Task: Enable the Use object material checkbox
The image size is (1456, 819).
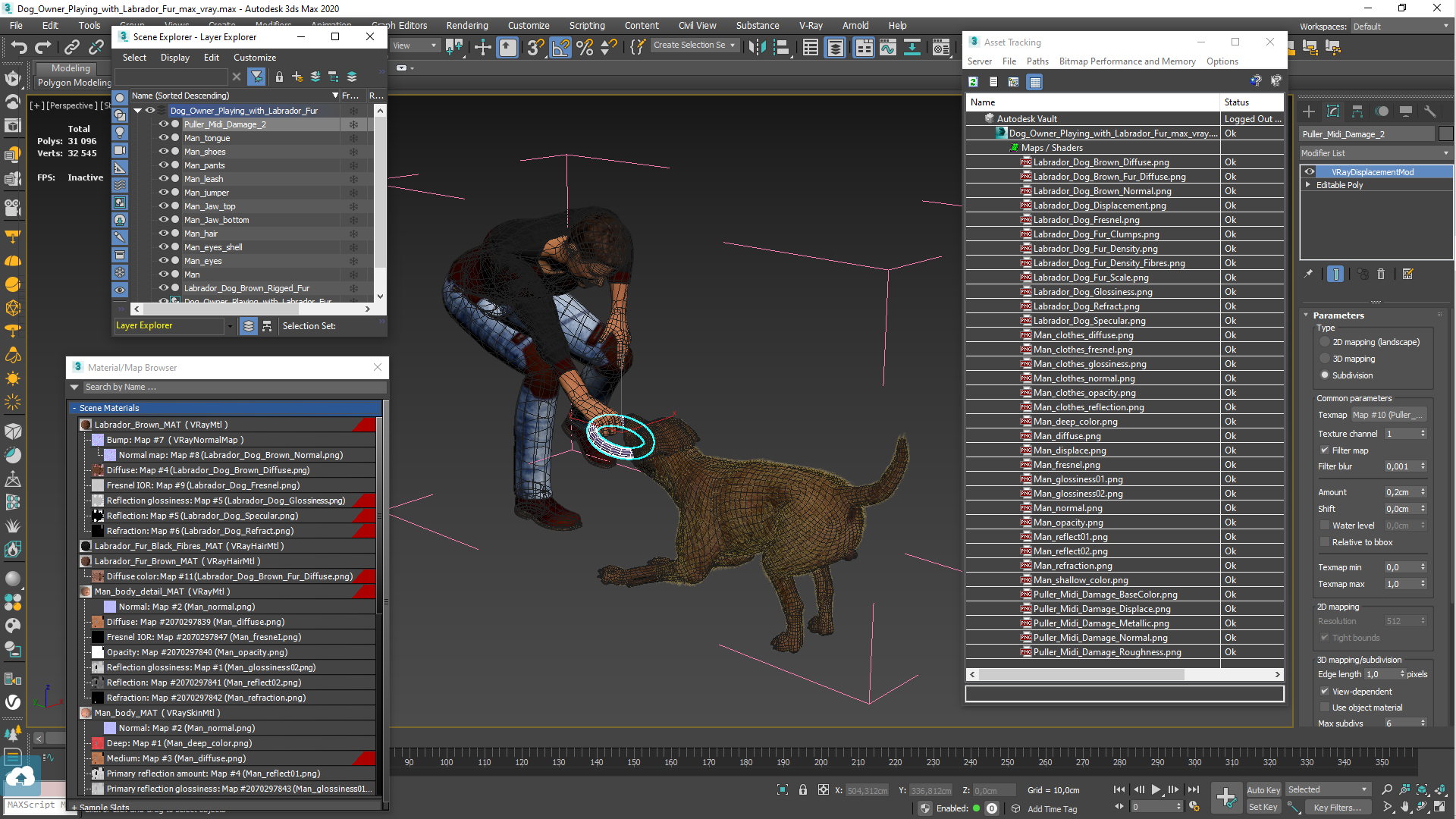Action: 1325,708
